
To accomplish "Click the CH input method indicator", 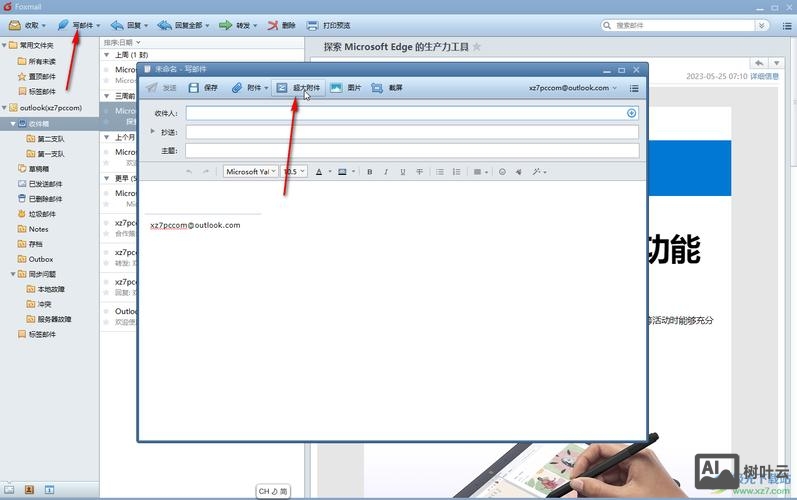I will click(x=273, y=491).
